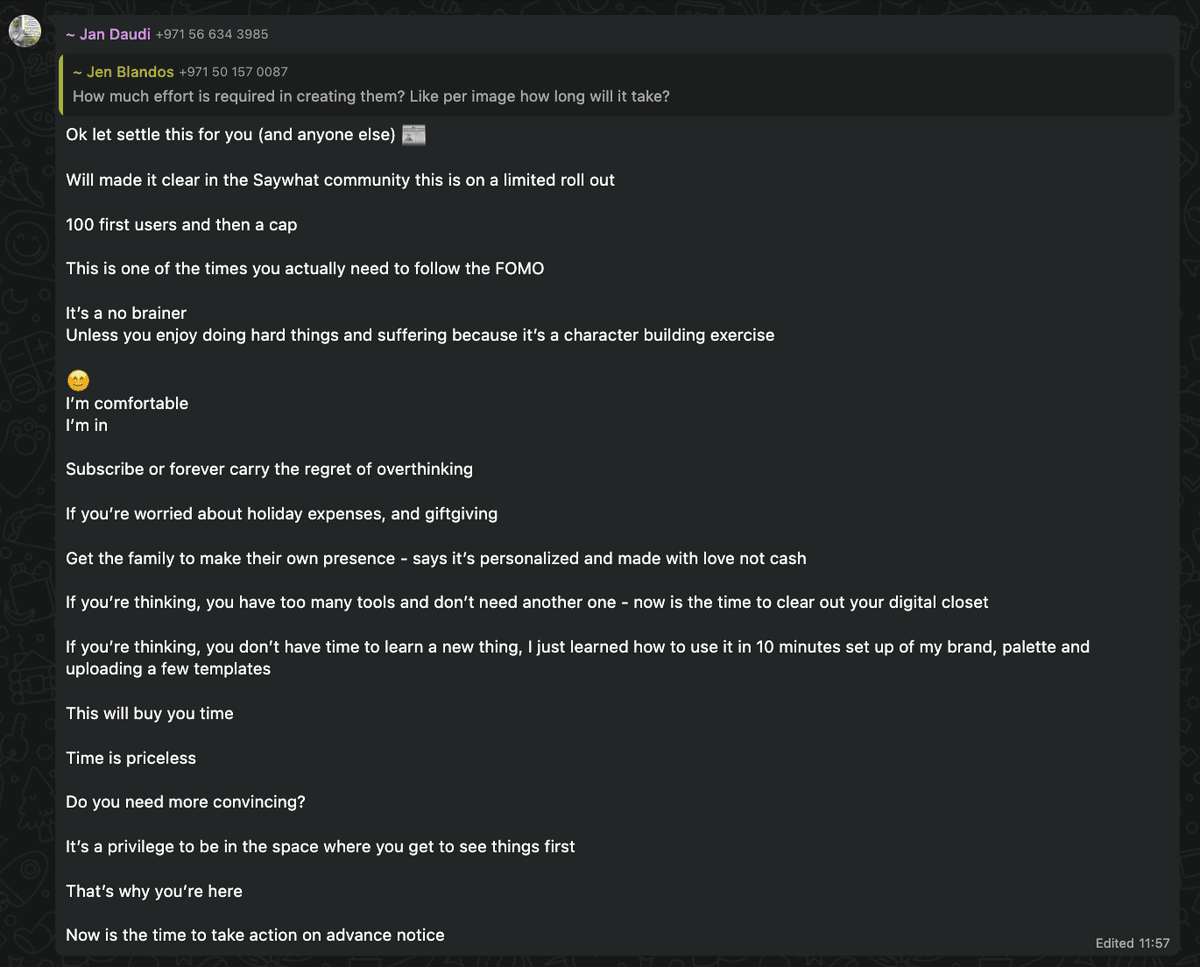Click the sender name ~ Jan Daudi

point(108,34)
